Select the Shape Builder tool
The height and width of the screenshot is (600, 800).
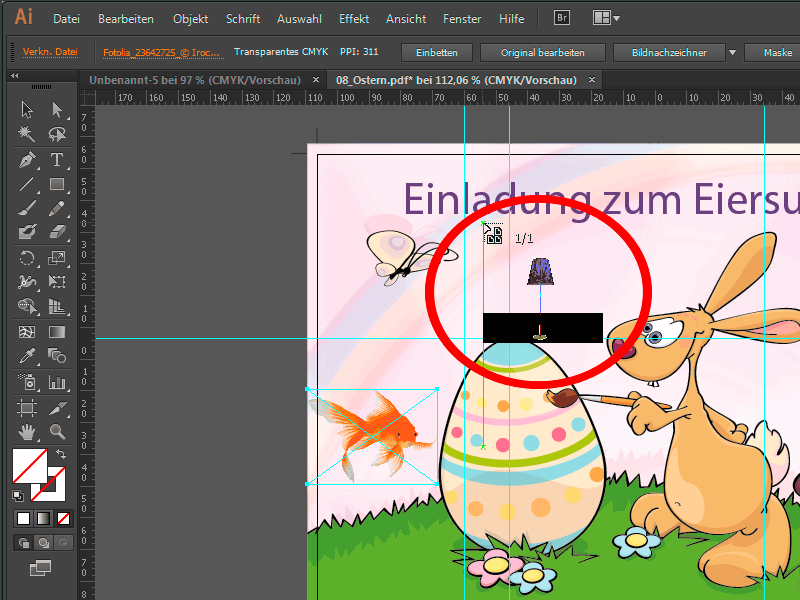[27, 306]
